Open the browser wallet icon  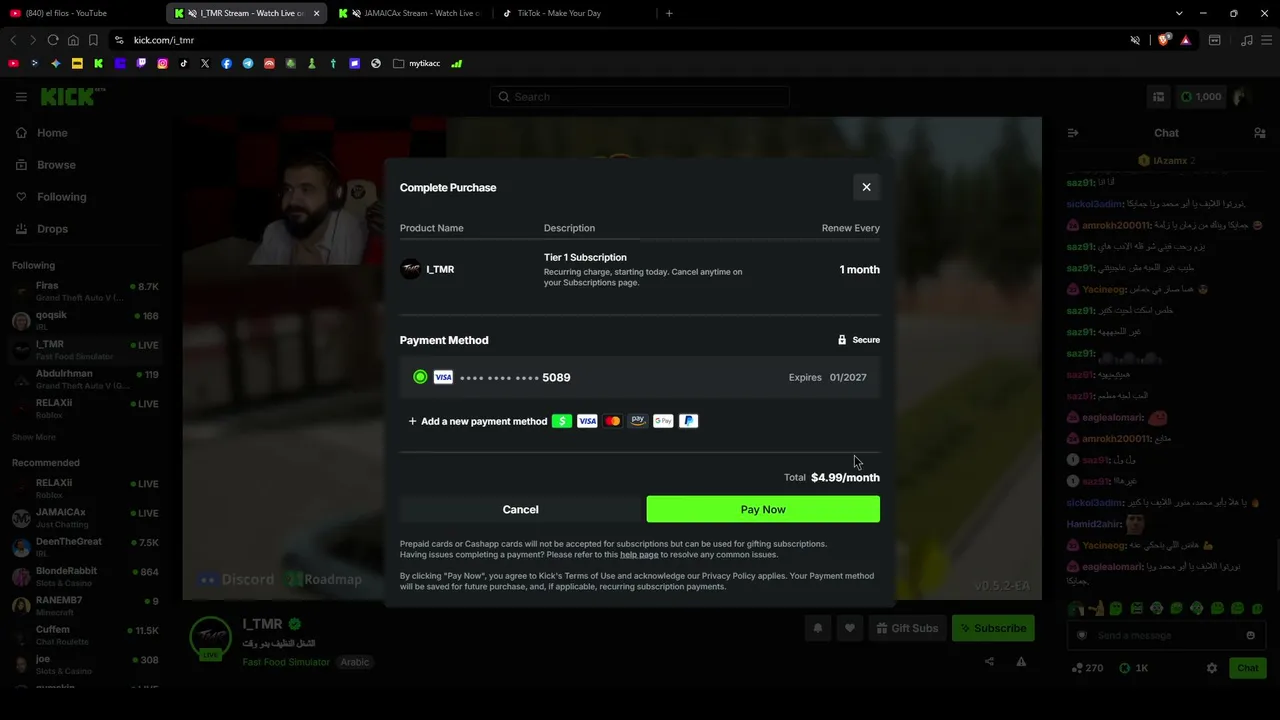click(1215, 40)
